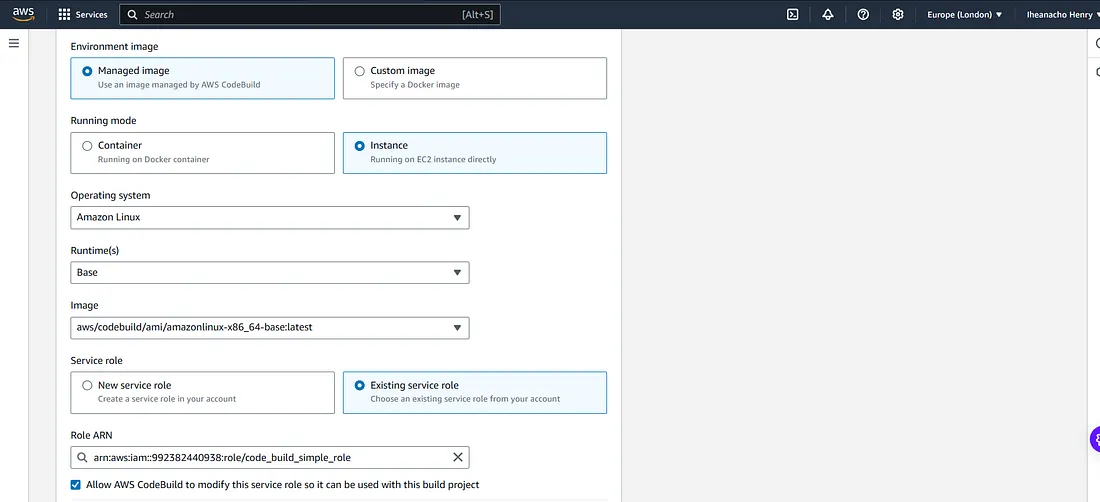This screenshot has width=1100, height=502.
Task: Focus the top Search bar
Action: [x=310, y=14]
